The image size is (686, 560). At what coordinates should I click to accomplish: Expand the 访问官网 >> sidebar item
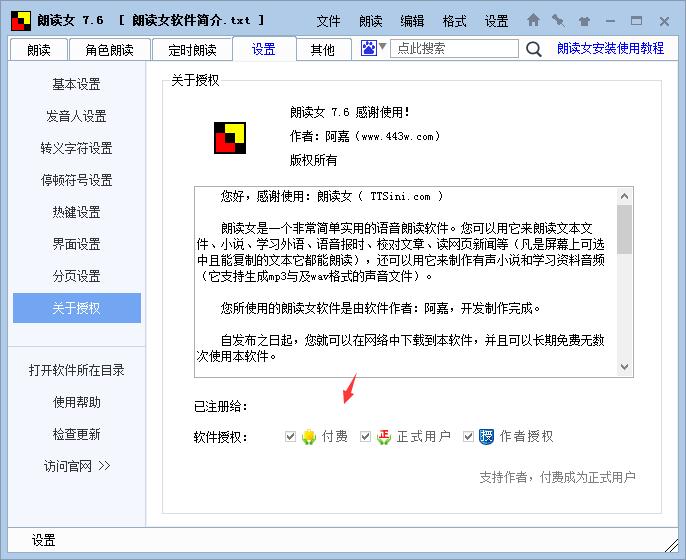pos(77,466)
